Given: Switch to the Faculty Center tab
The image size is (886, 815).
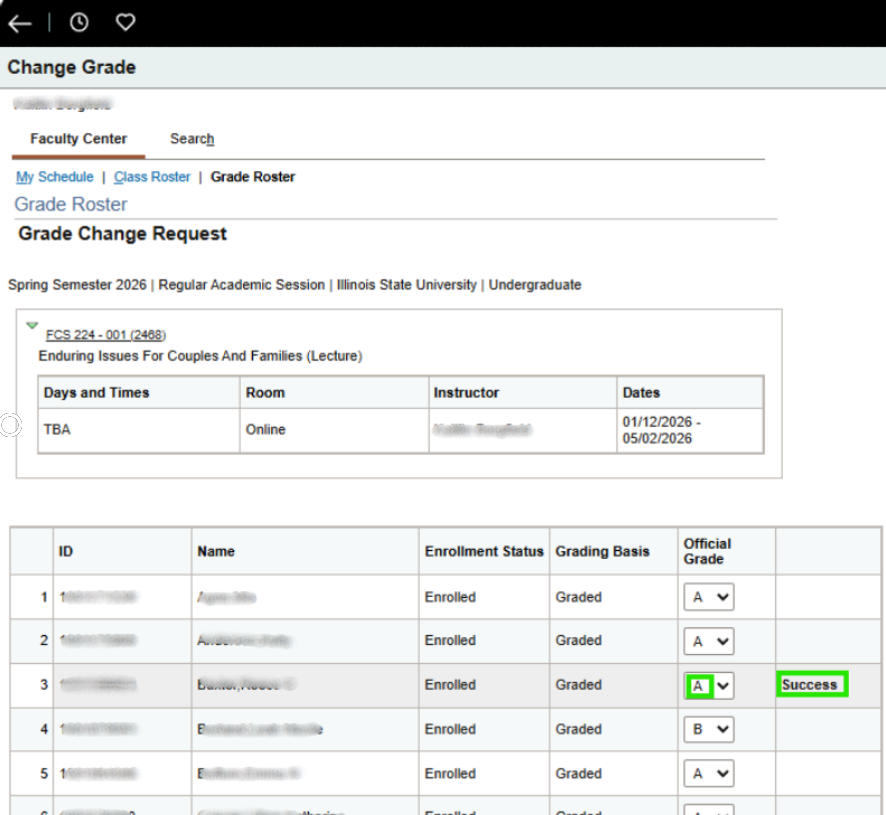Looking at the screenshot, I should click(x=79, y=139).
